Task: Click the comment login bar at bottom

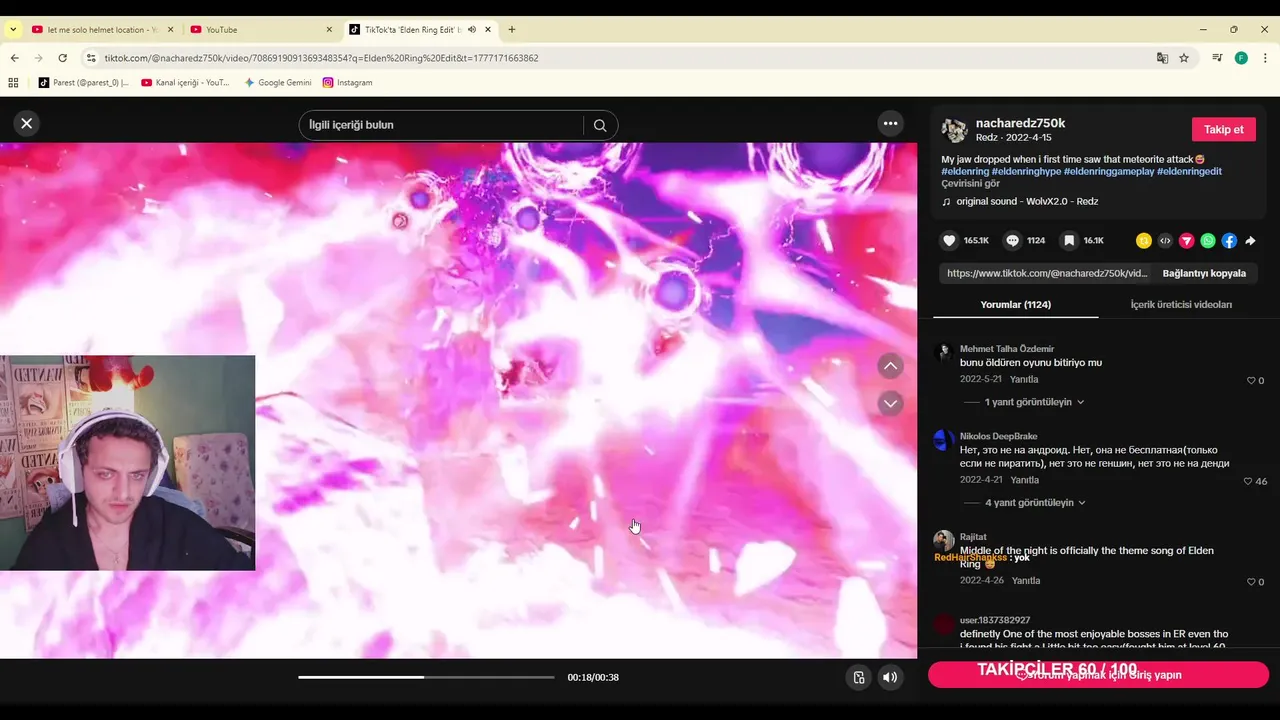Action: (x=1098, y=674)
